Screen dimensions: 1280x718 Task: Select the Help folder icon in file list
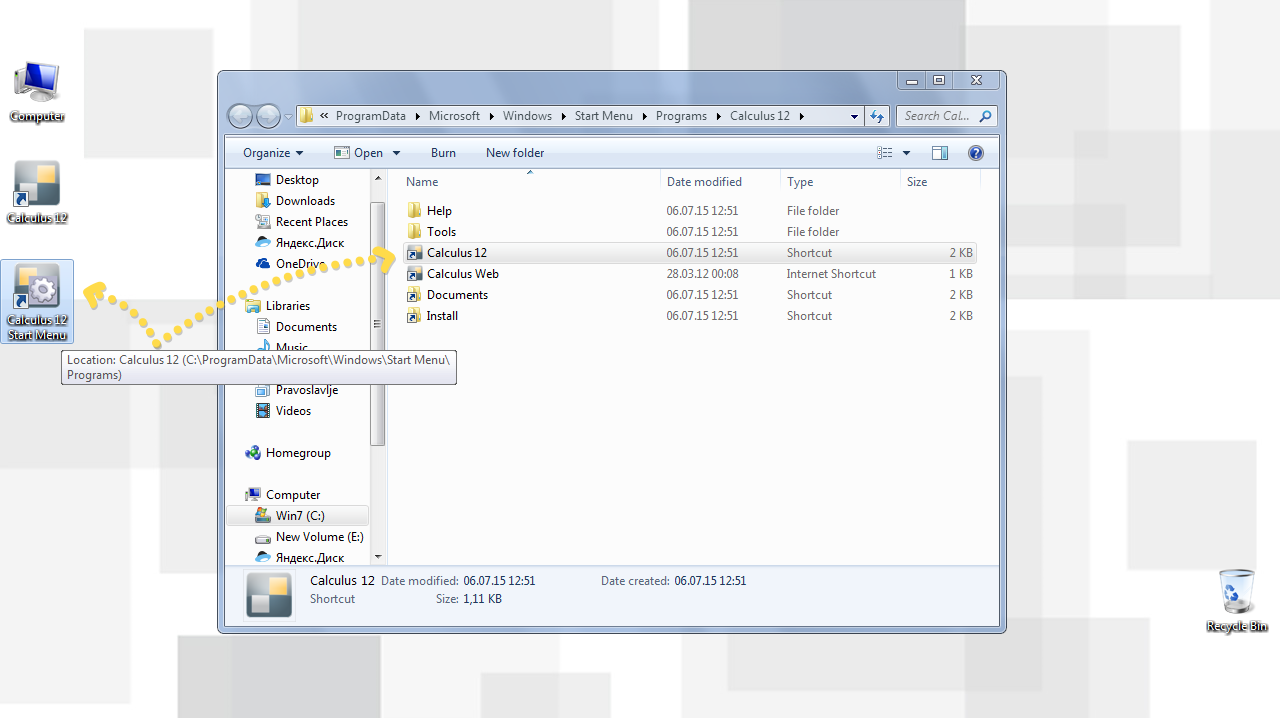click(415, 211)
